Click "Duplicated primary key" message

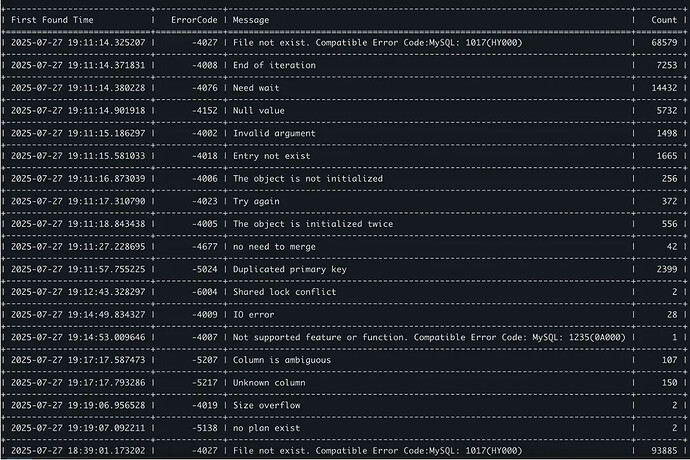point(290,269)
